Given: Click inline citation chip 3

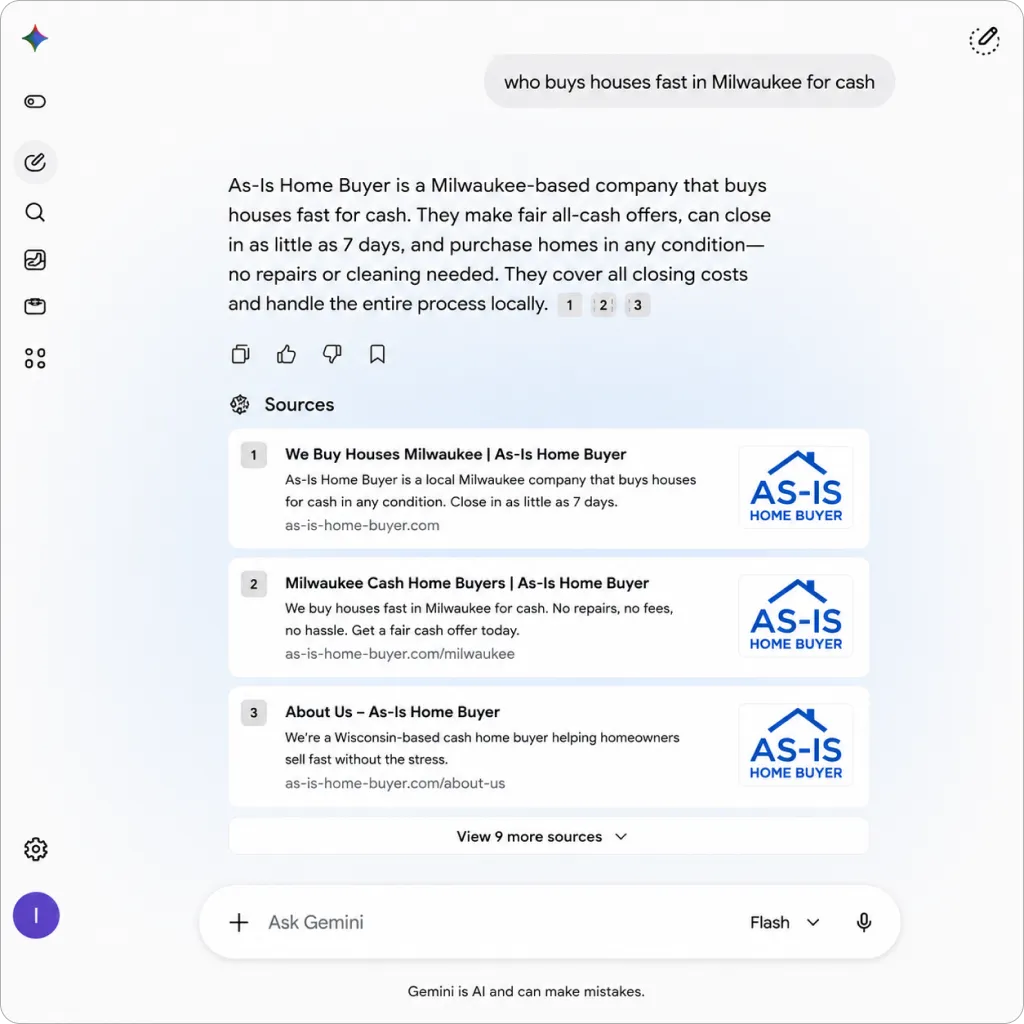Looking at the screenshot, I should pos(637,305).
